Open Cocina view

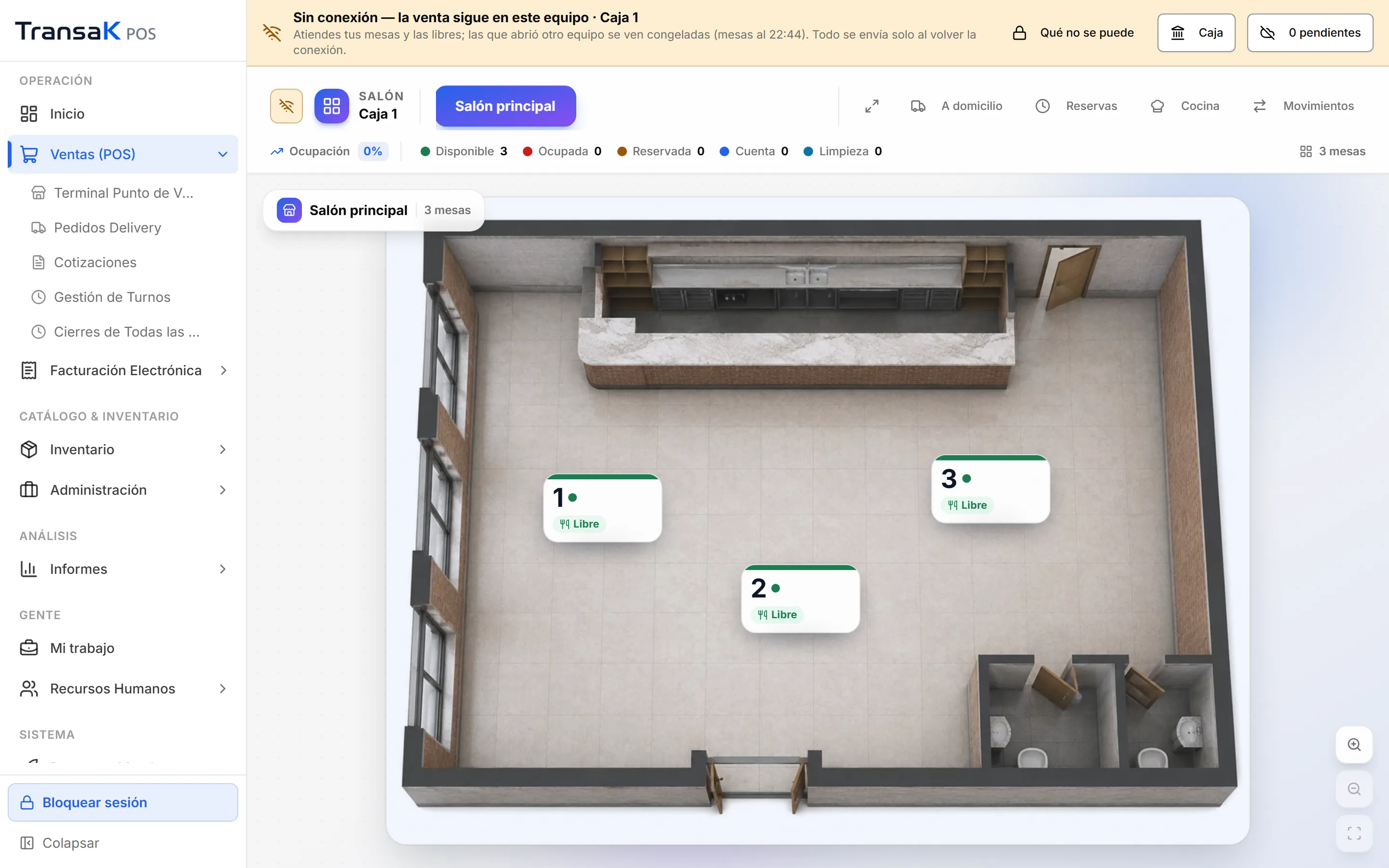(x=1185, y=106)
